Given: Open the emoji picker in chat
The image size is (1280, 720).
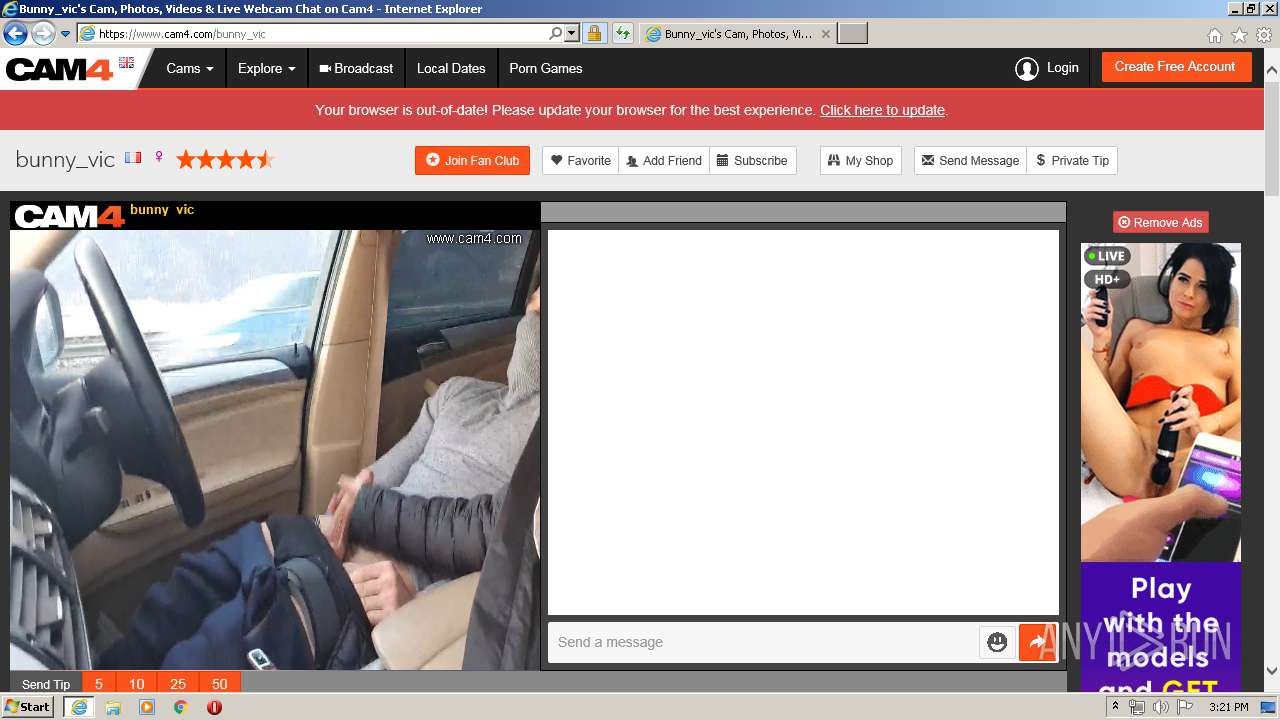Looking at the screenshot, I should point(997,642).
